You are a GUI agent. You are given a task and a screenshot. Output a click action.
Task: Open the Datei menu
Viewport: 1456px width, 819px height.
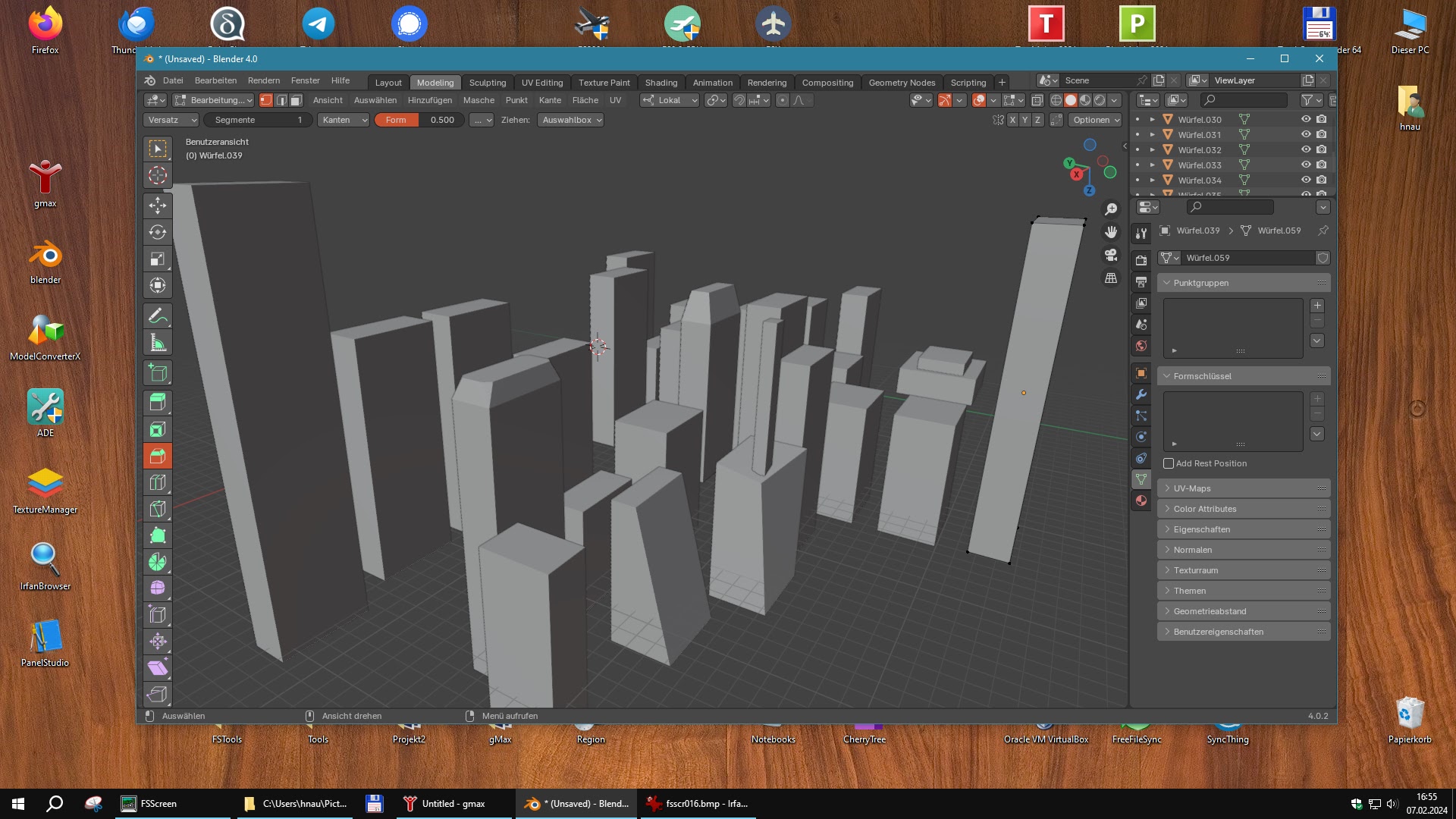tap(173, 80)
